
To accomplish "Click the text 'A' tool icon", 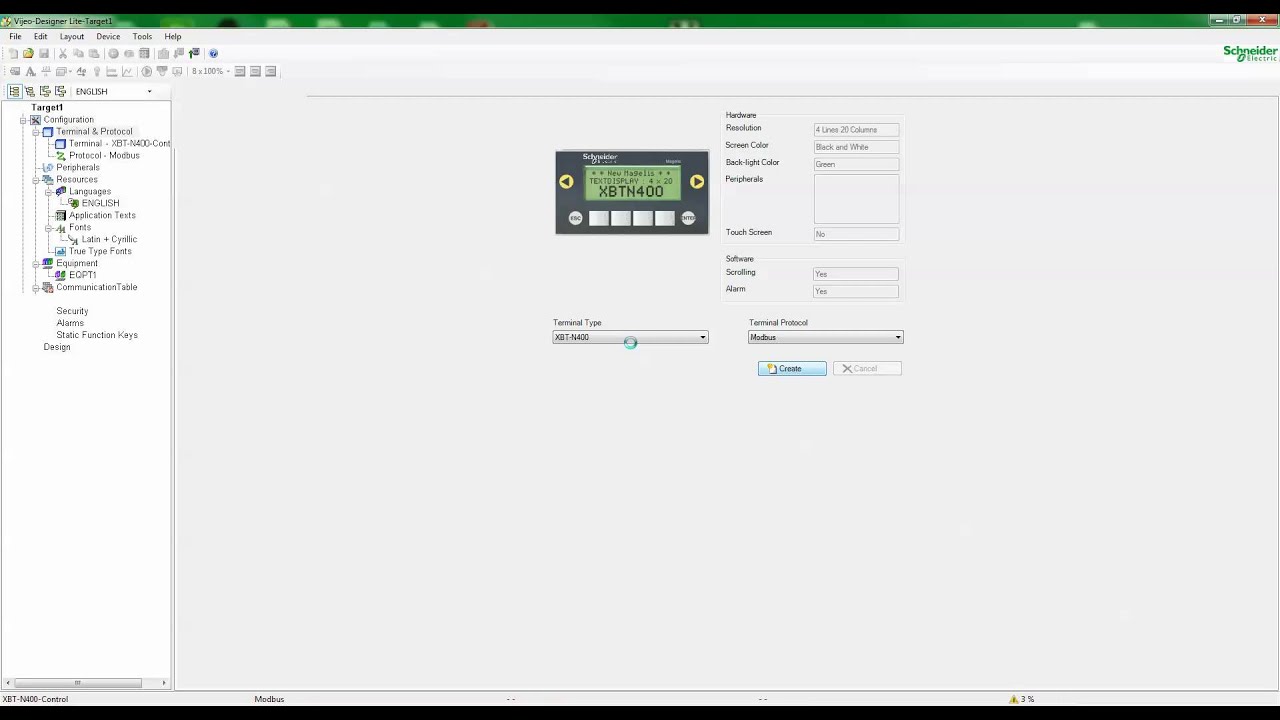I will pyautogui.click(x=31, y=71).
